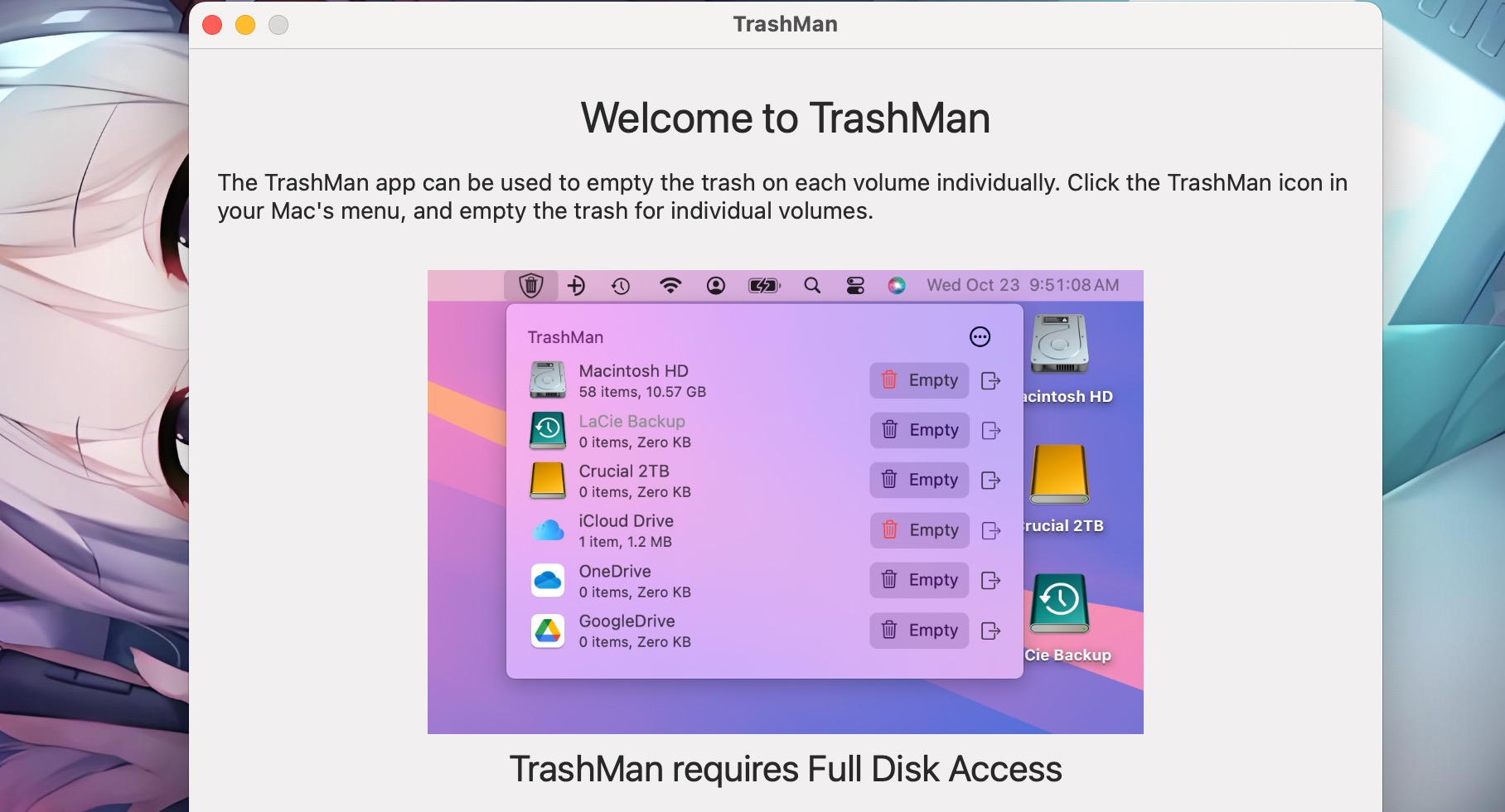
Task: Click the '58 items, 10.57 GB' text
Action: 642,392
